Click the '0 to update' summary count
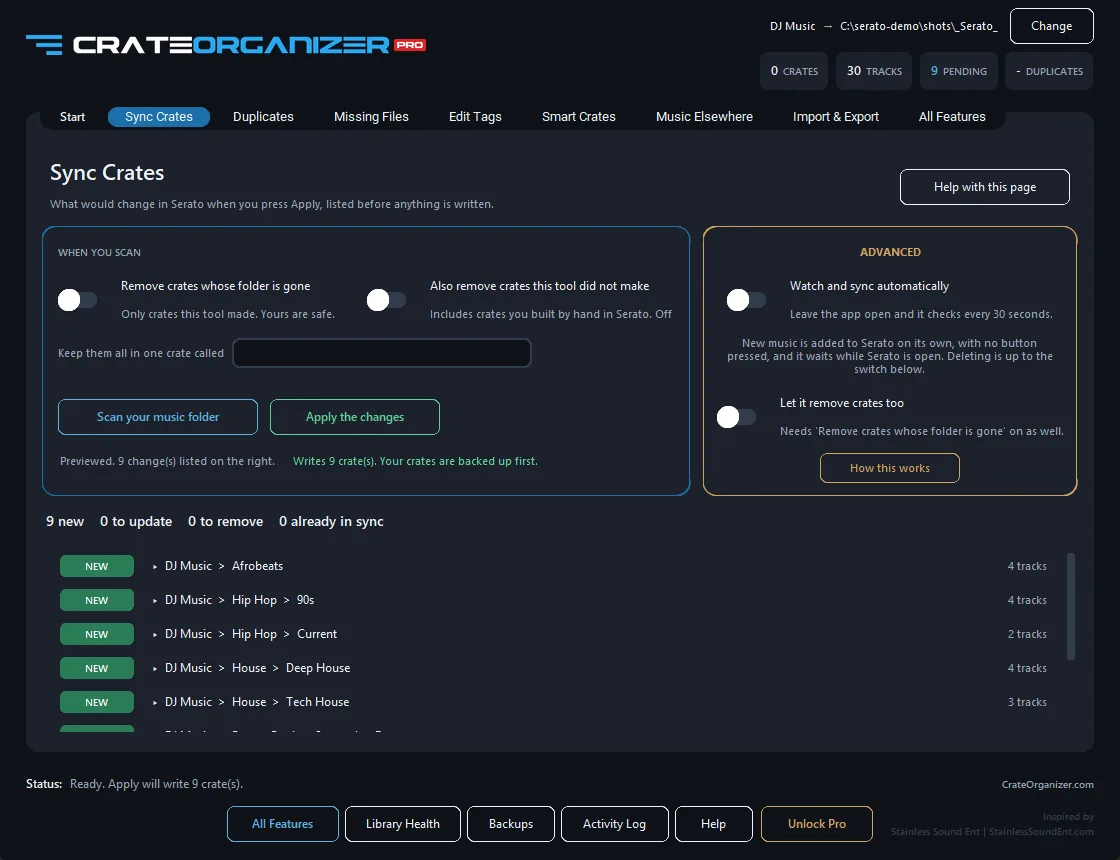 (x=136, y=522)
